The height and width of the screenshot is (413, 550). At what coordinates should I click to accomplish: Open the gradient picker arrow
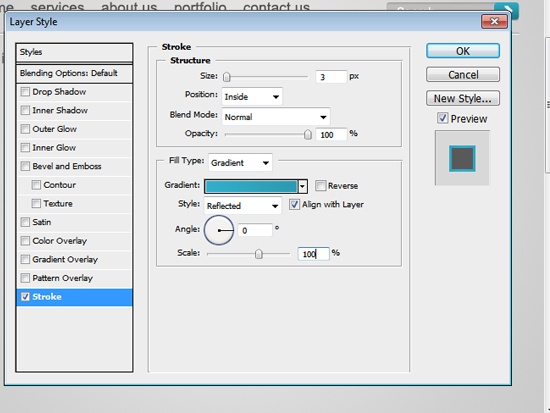(302, 187)
